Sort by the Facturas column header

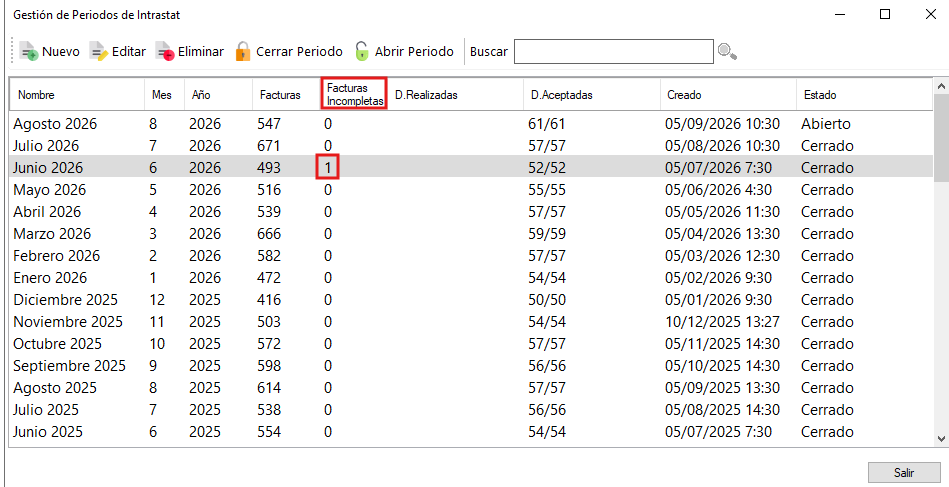click(286, 95)
